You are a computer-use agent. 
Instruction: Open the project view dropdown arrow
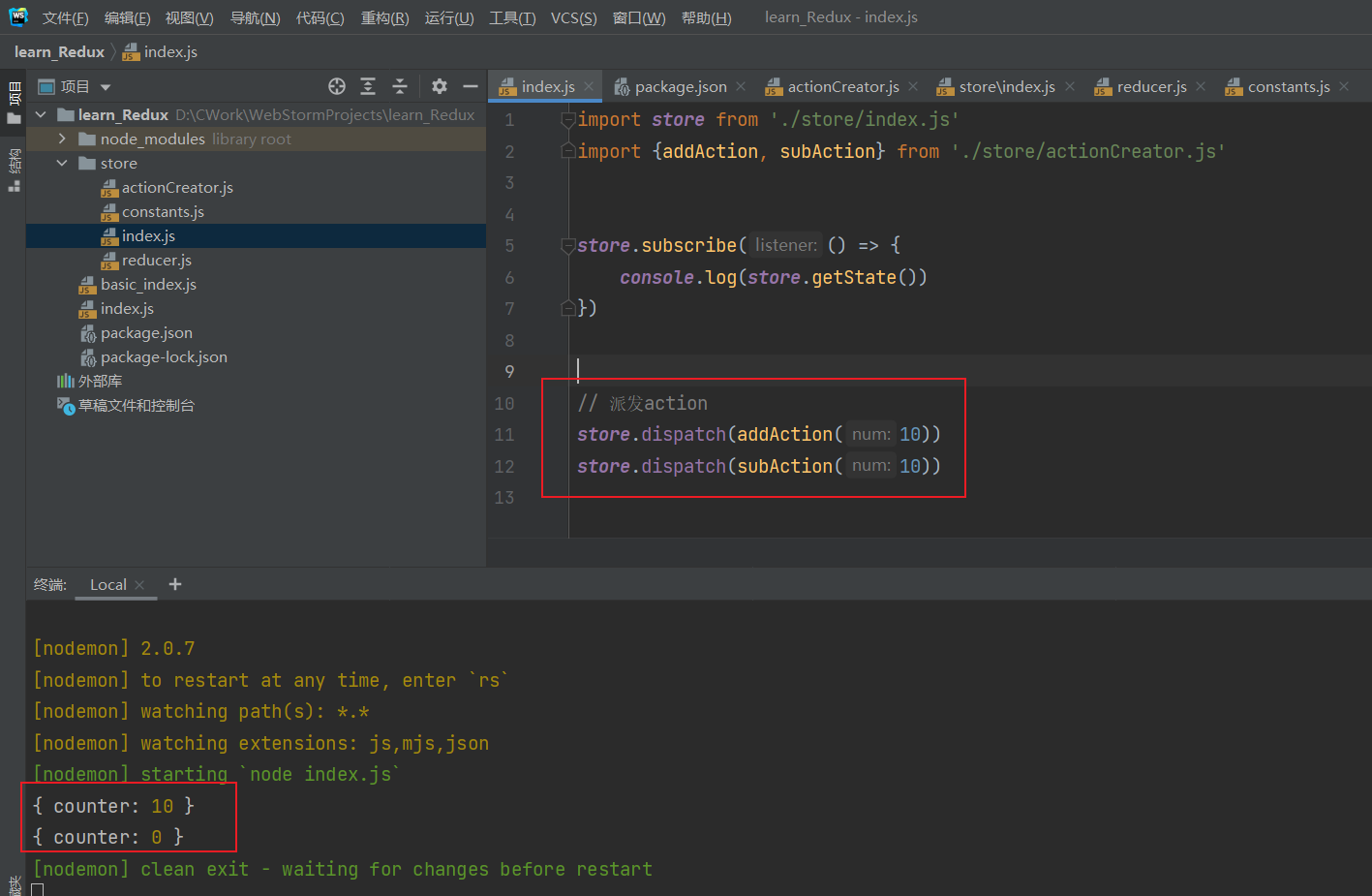coord(106,87)
